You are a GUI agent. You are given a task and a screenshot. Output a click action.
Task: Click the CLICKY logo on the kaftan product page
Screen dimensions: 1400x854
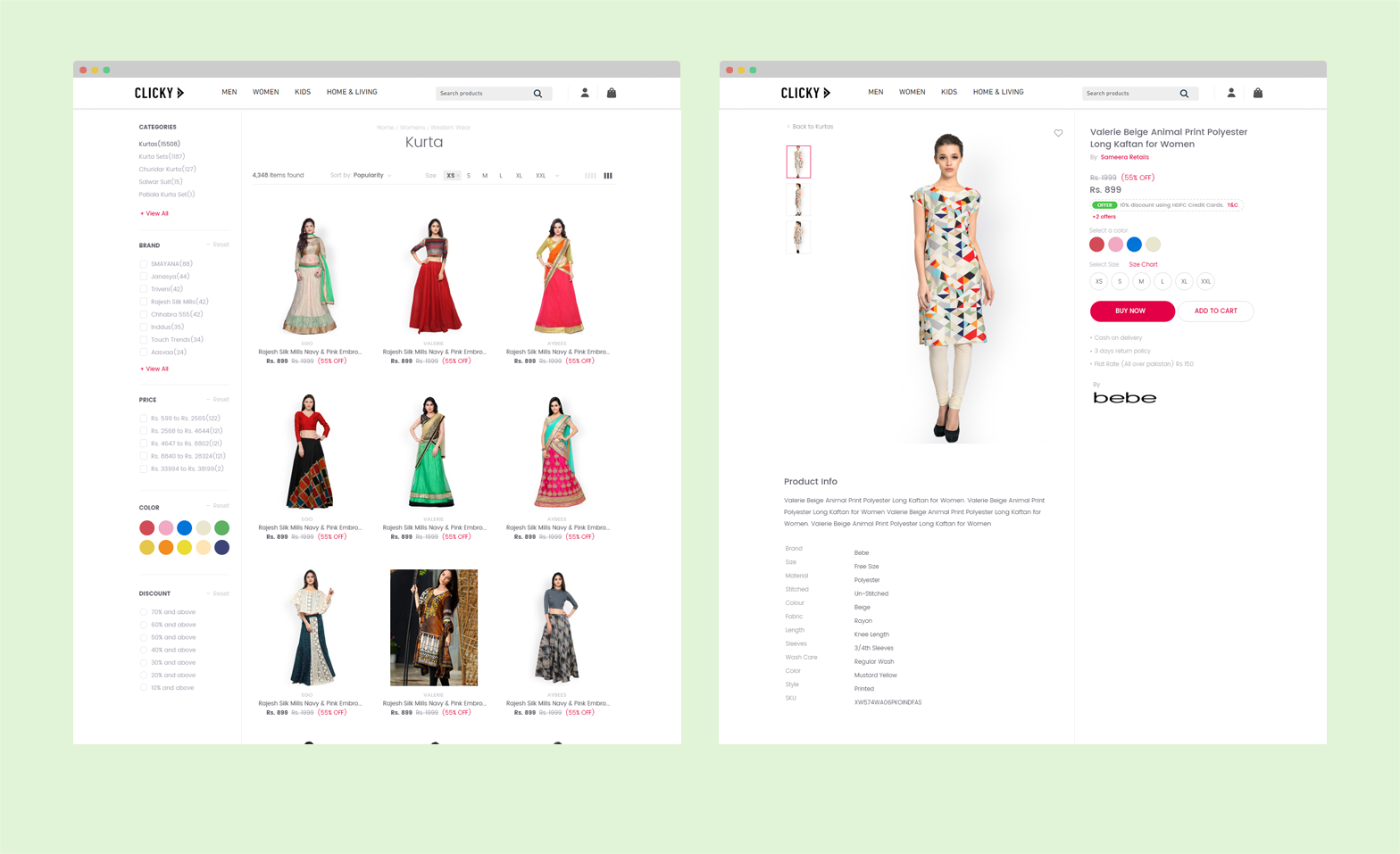pyautogui.click(x=805, y=93)
